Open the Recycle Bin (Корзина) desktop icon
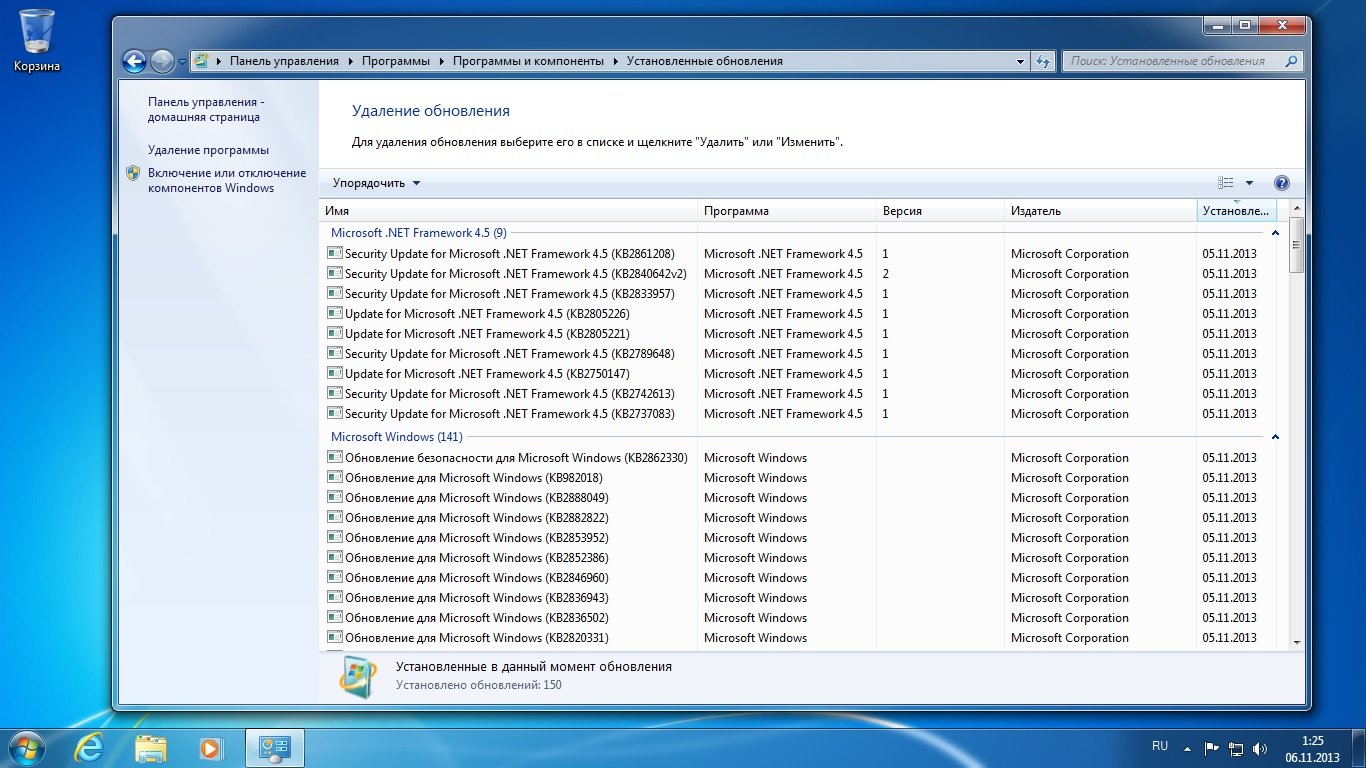The height and width of the screenshot is (768, 1366). [x=37, y=40]
